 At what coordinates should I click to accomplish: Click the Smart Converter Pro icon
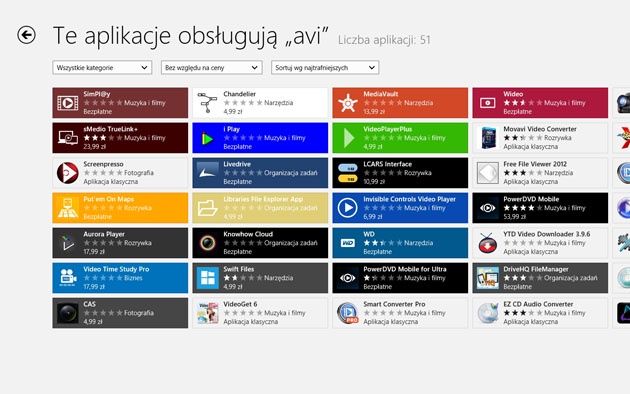pyautogui.click(x=348, y=312)
